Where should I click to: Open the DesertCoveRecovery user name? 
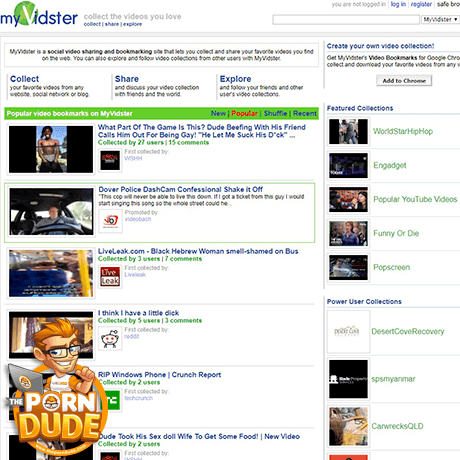[x=408, y=332]
